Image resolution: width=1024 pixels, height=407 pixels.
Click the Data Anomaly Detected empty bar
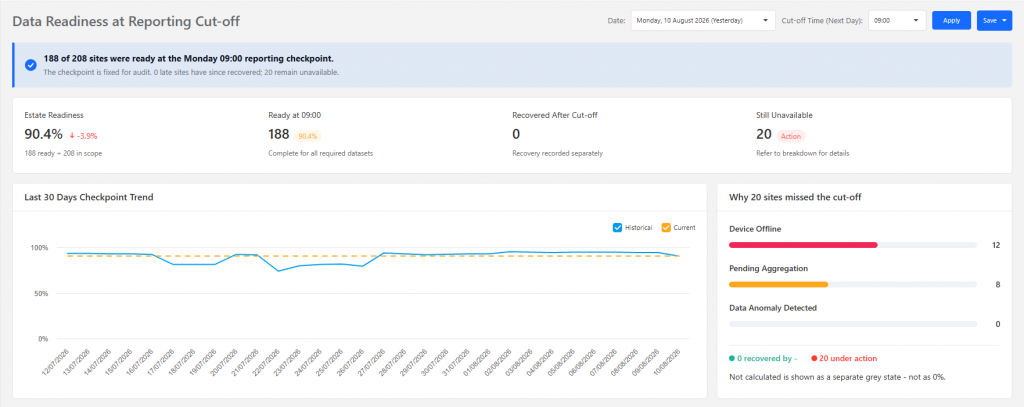click(853, 324)
